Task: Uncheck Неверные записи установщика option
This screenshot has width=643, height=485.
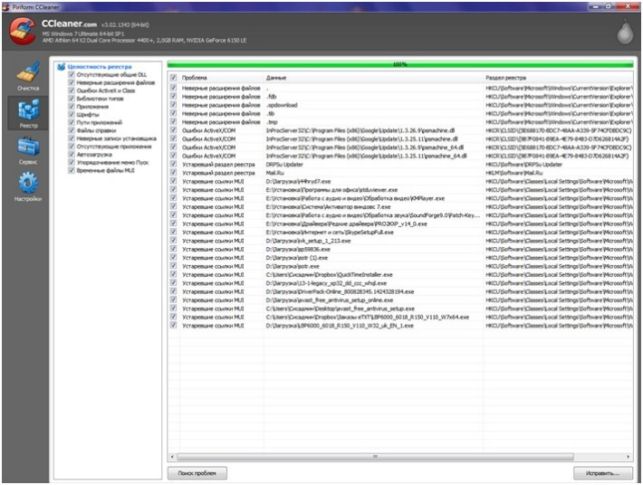Action: pyautogui.click(x=71, y=138)
